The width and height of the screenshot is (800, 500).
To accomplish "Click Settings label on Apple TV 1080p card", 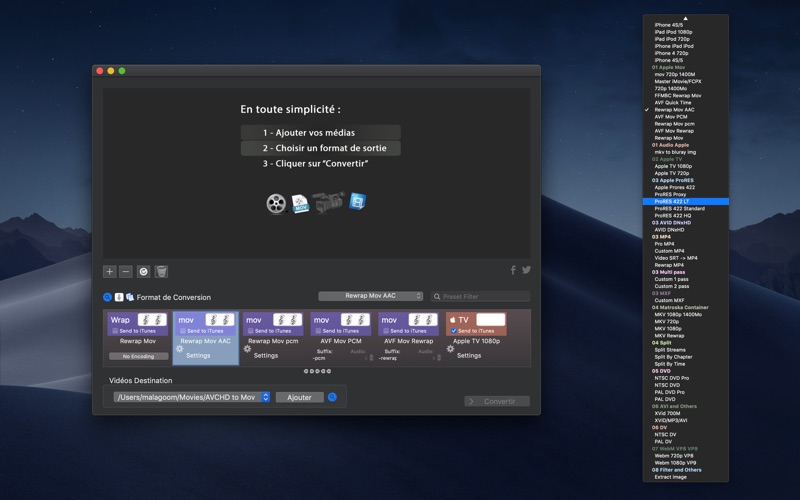I will tap(469, 355).
